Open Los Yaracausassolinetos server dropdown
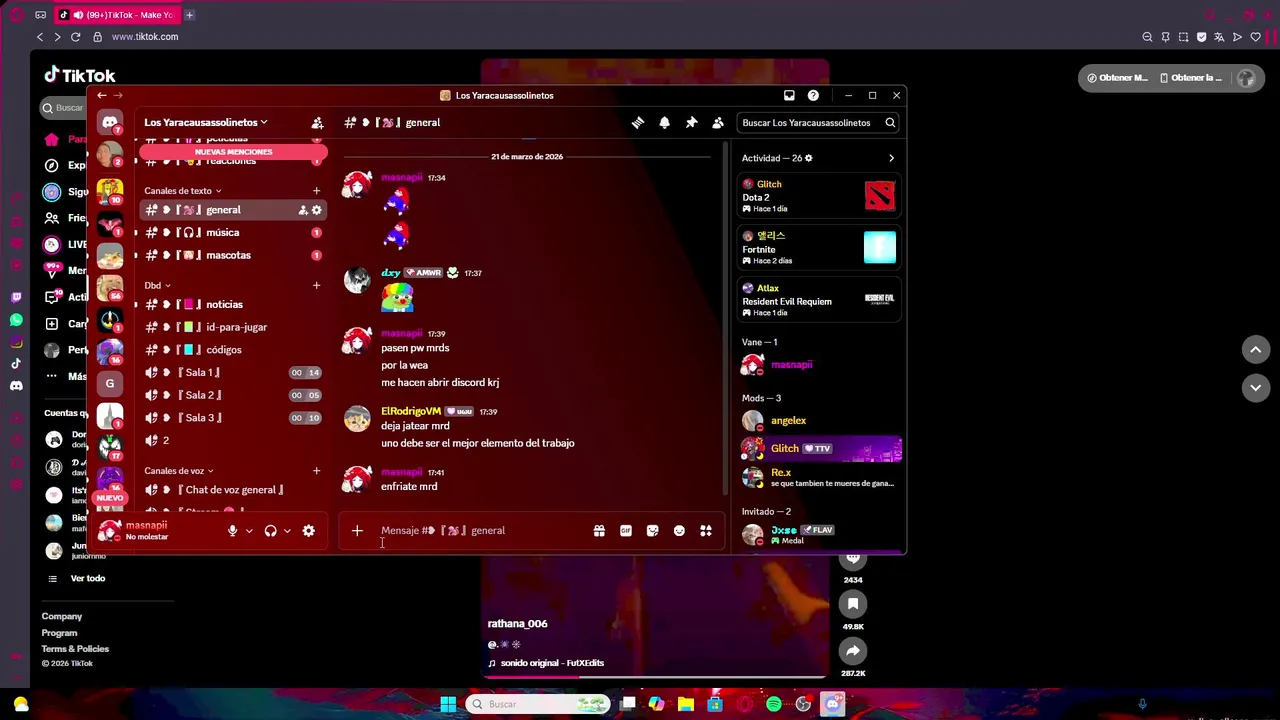This screenshot has height=720, width=1280. (x=205, y=122)
